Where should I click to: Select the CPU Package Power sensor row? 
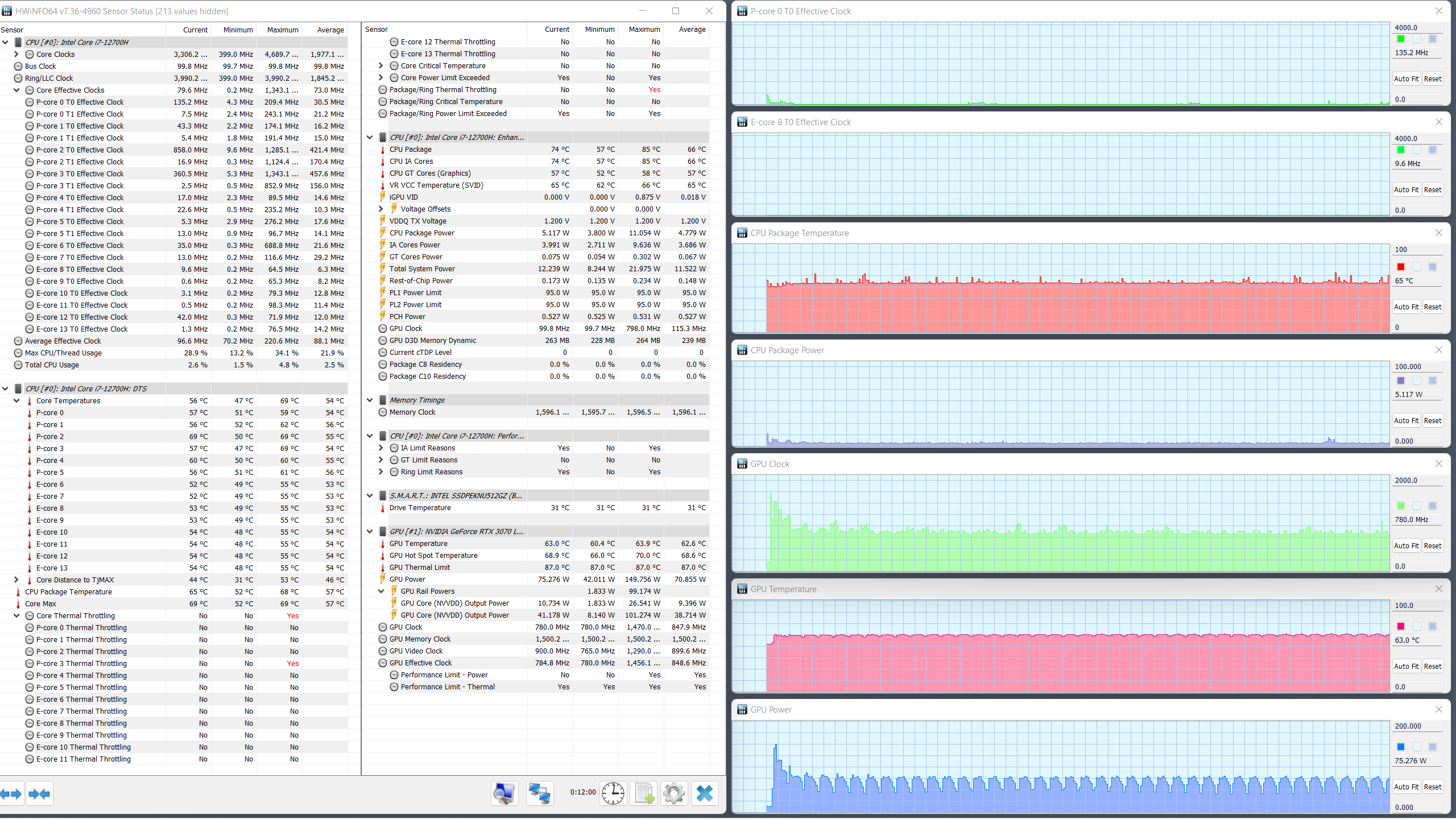[421, 233]
